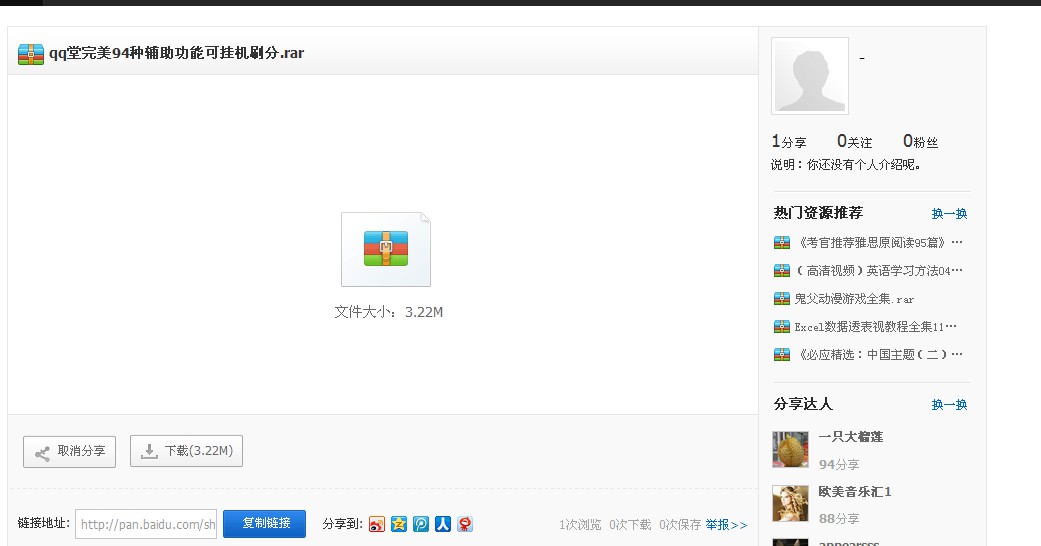Click the RAR icon beside the file title
Screen dimensions: 1041x546
(31, 54)
